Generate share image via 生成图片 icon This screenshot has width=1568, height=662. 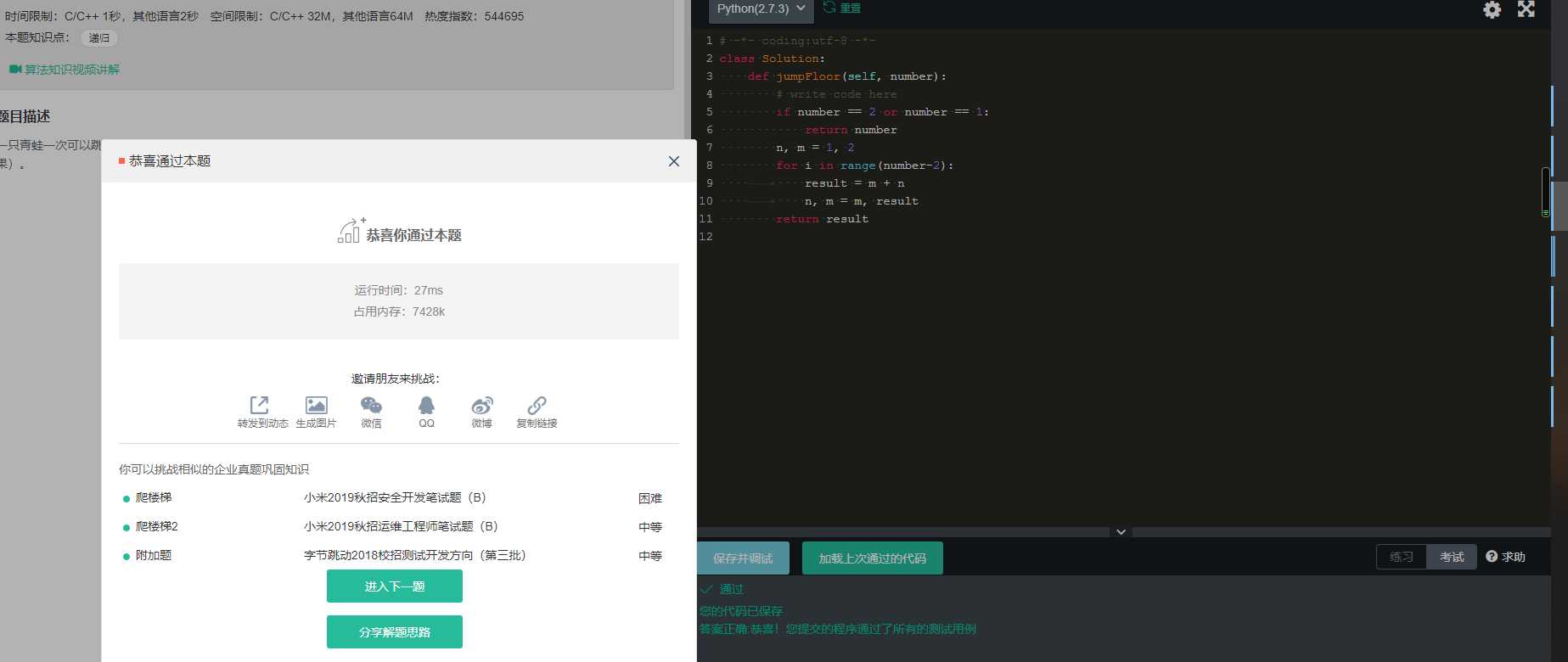pyautogui.click(x=316, y=406)
